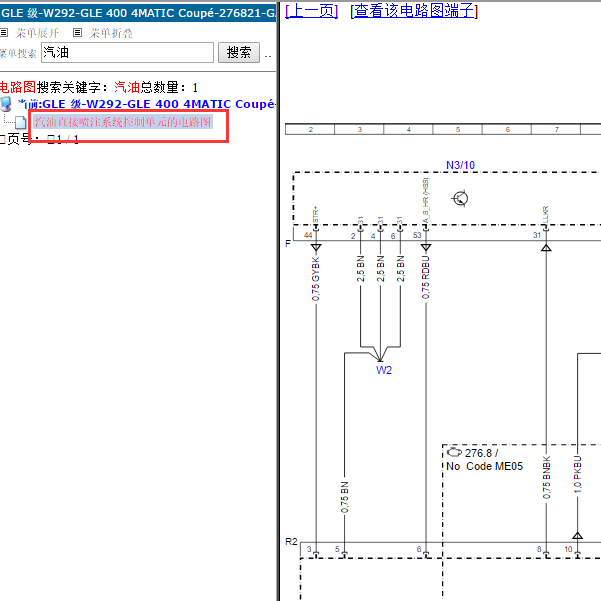Click the downward arrow below pin 53

426,247
